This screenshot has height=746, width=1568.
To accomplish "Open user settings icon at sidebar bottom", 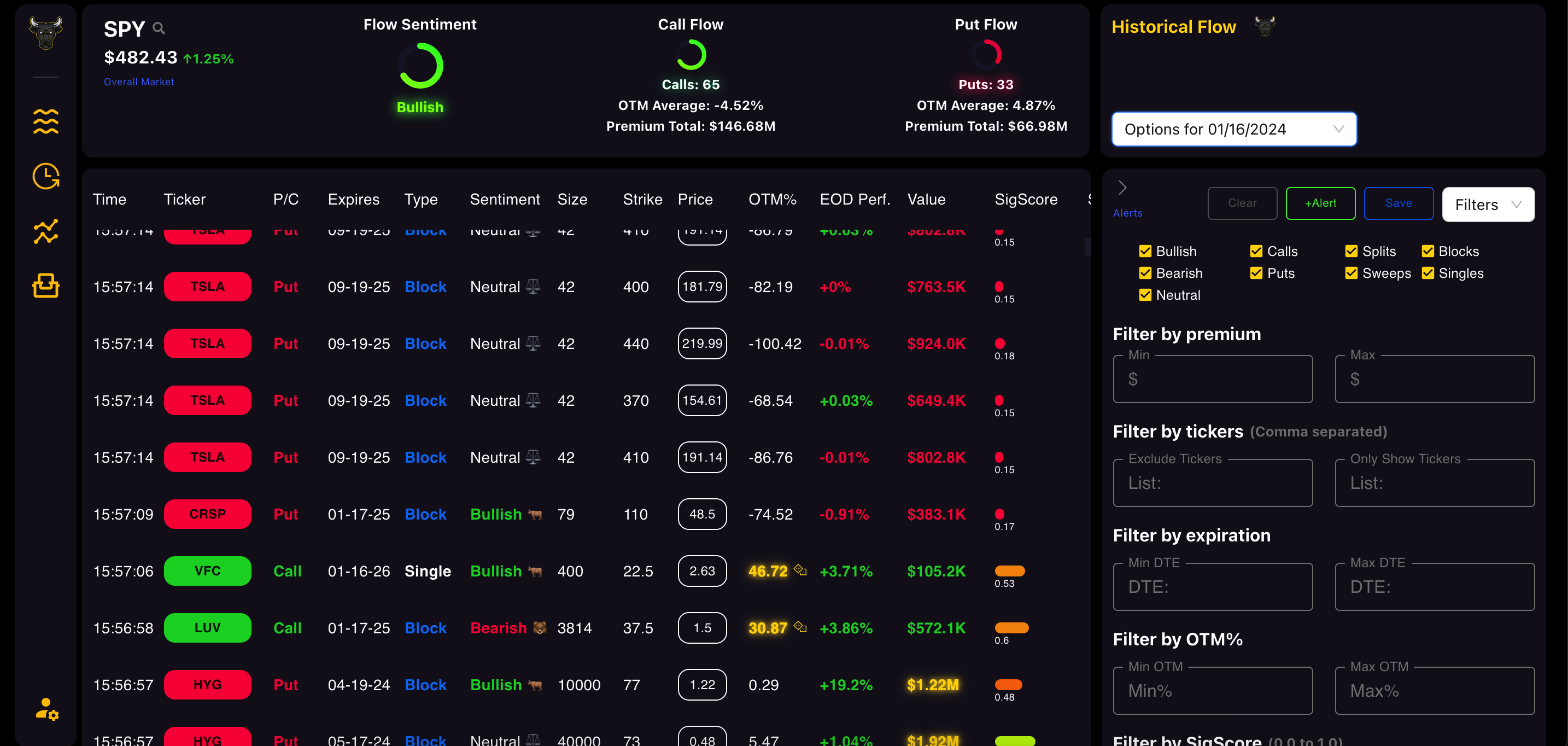I will click(46, 709).
